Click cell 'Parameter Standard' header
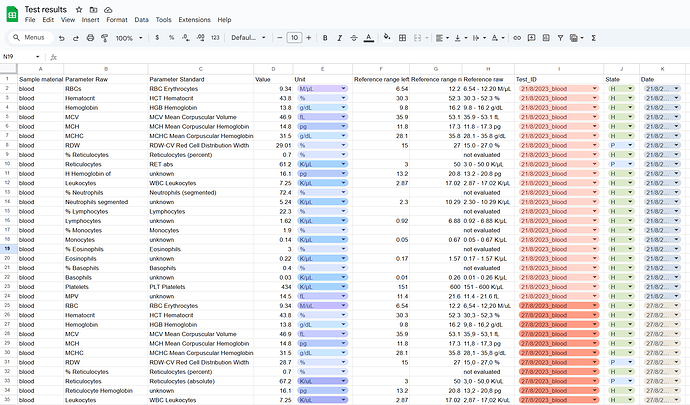 [201, 79]
